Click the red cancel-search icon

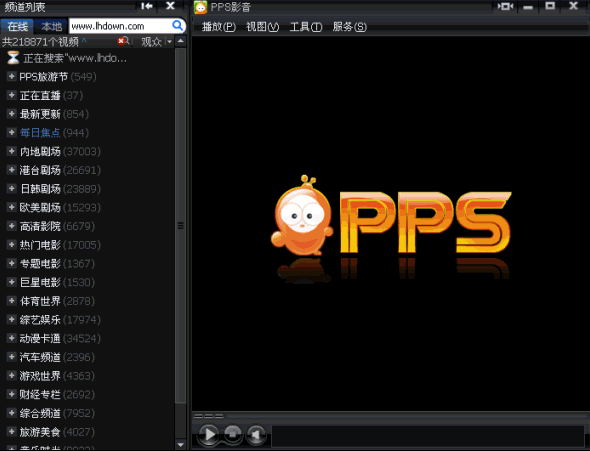pos(121,41)
